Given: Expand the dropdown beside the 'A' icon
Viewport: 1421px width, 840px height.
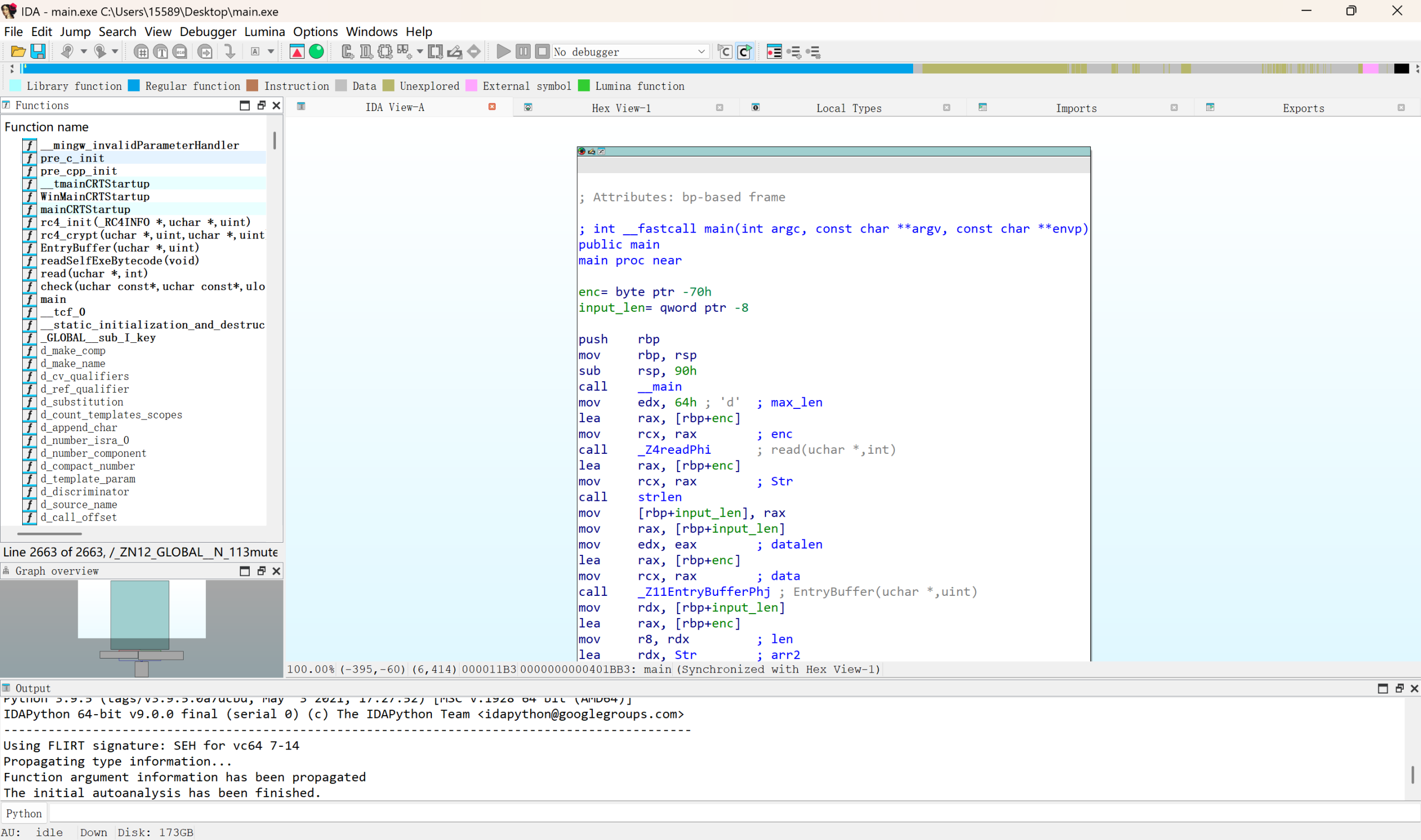Looking at the screenshot, I should [271, 52].
